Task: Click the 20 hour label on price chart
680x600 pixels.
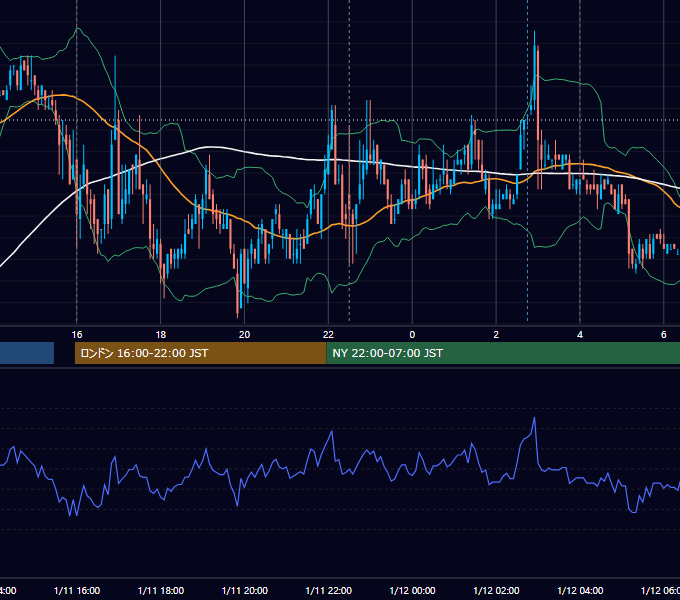Action: coord(245,335)
